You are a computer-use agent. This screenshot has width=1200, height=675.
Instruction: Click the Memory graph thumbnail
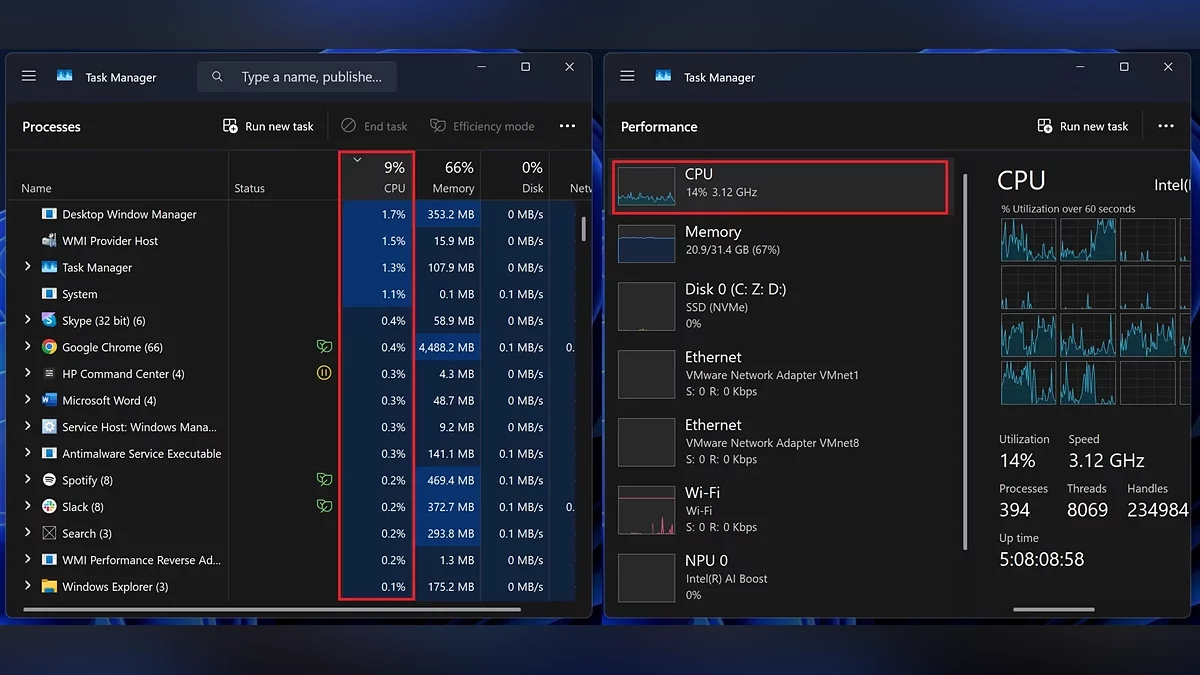pos(646,243)
